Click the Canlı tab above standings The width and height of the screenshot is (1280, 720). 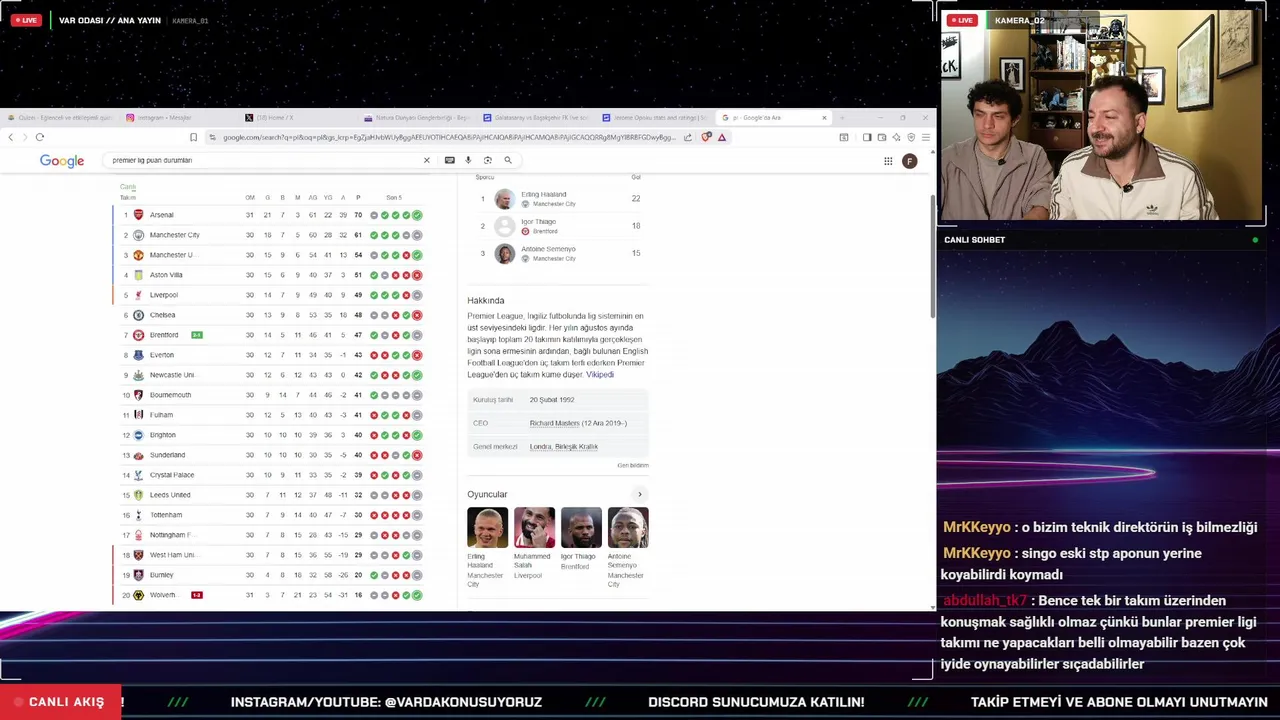coord(128,187)
